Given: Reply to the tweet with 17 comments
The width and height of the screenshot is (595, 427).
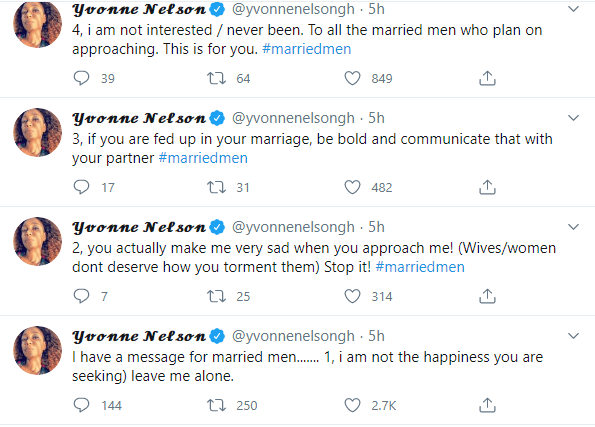Looking at the screenshot, I should pyautogui.click(x=81, y=187).
